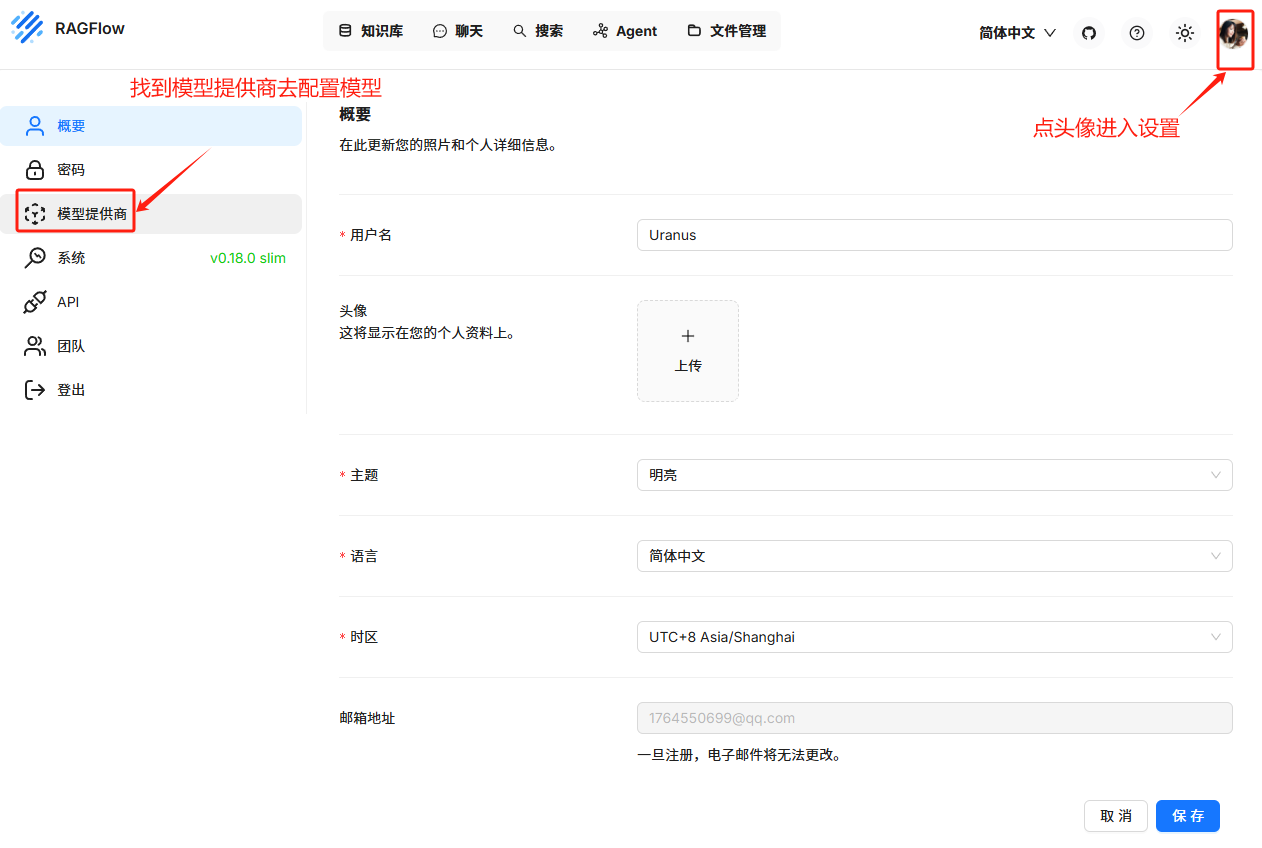Click the lock icon beside 密码
Viewport: 1262px width, 848px height.
coord(35,170)
